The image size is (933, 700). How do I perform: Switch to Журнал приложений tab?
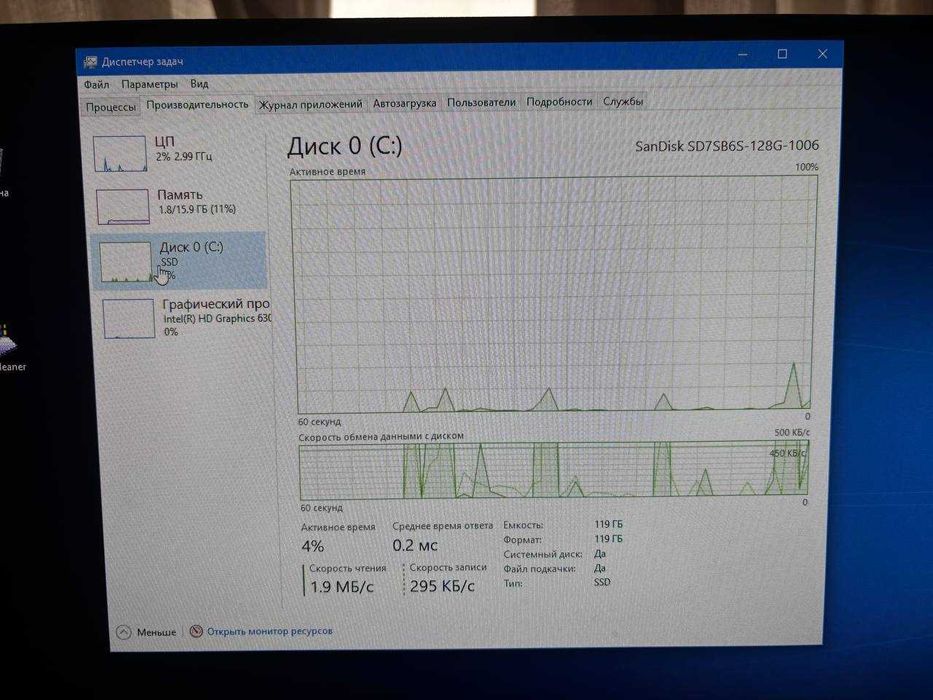[311, 104]
